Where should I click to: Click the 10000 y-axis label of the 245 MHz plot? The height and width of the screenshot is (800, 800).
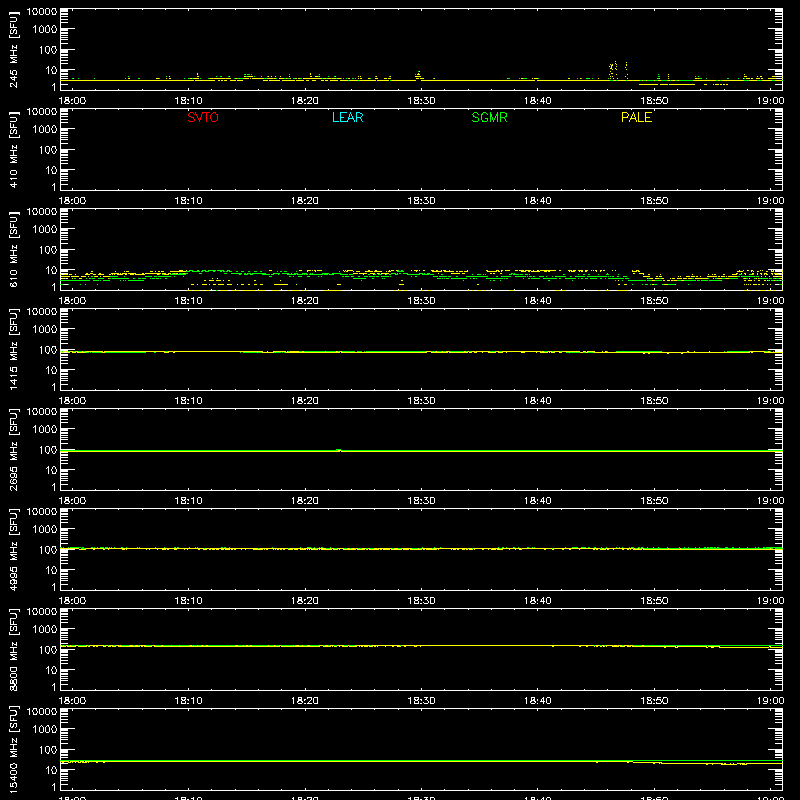coord(42,12)
